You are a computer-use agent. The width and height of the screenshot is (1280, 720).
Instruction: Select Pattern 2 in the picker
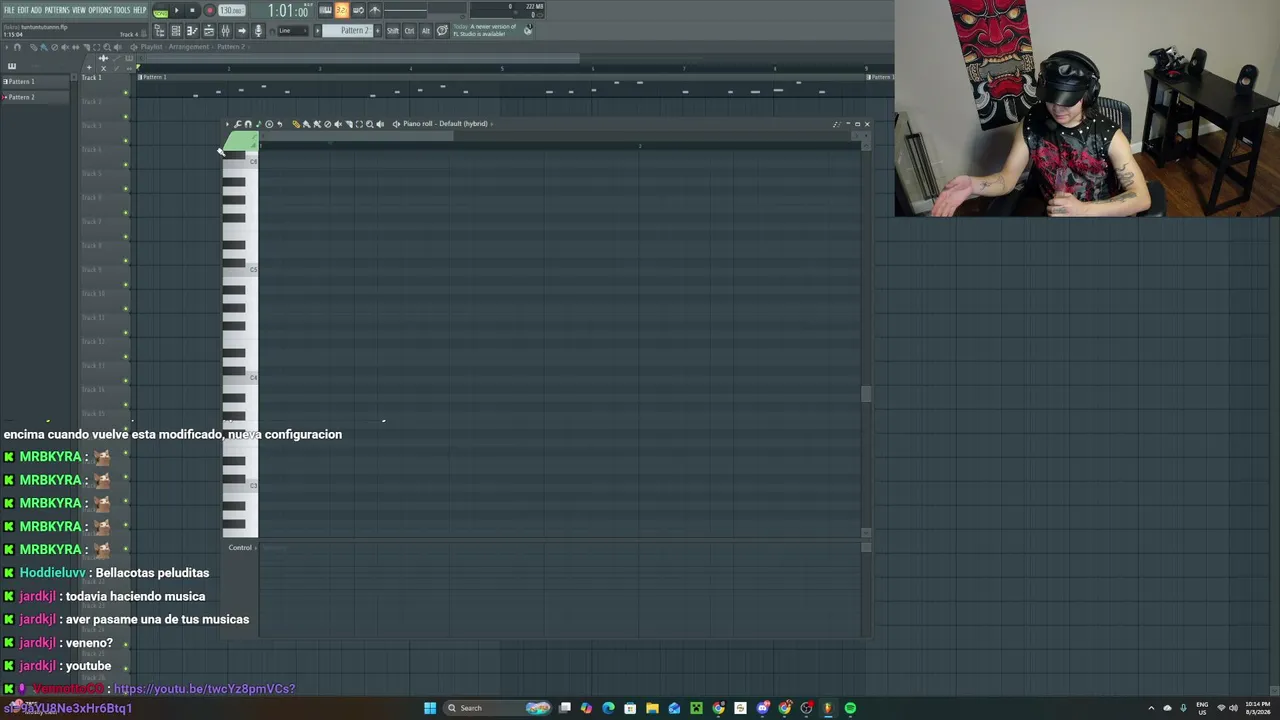[36, 97]
